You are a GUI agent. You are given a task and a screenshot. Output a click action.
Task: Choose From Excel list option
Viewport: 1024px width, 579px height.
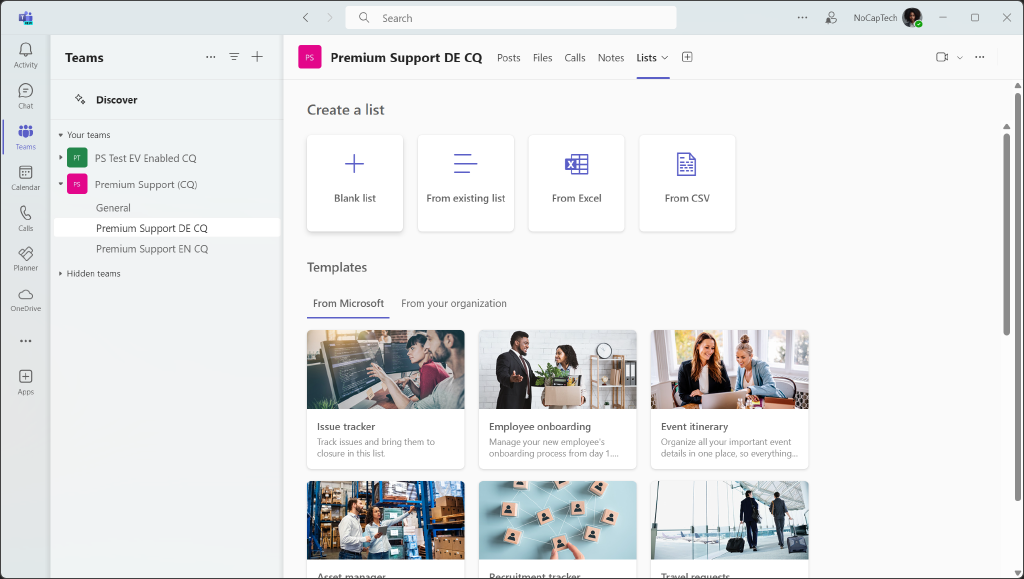pyautogui.click(x=576, y=182)
